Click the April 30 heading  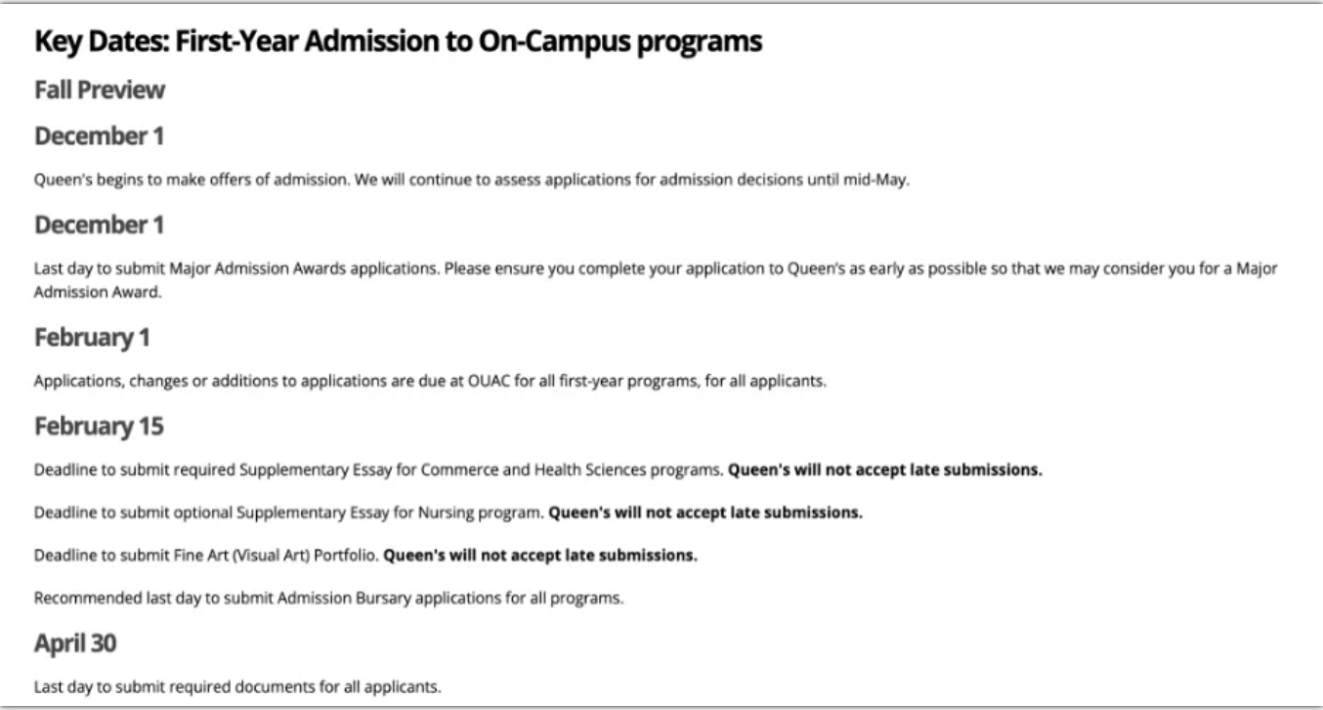tap(75, 644)
